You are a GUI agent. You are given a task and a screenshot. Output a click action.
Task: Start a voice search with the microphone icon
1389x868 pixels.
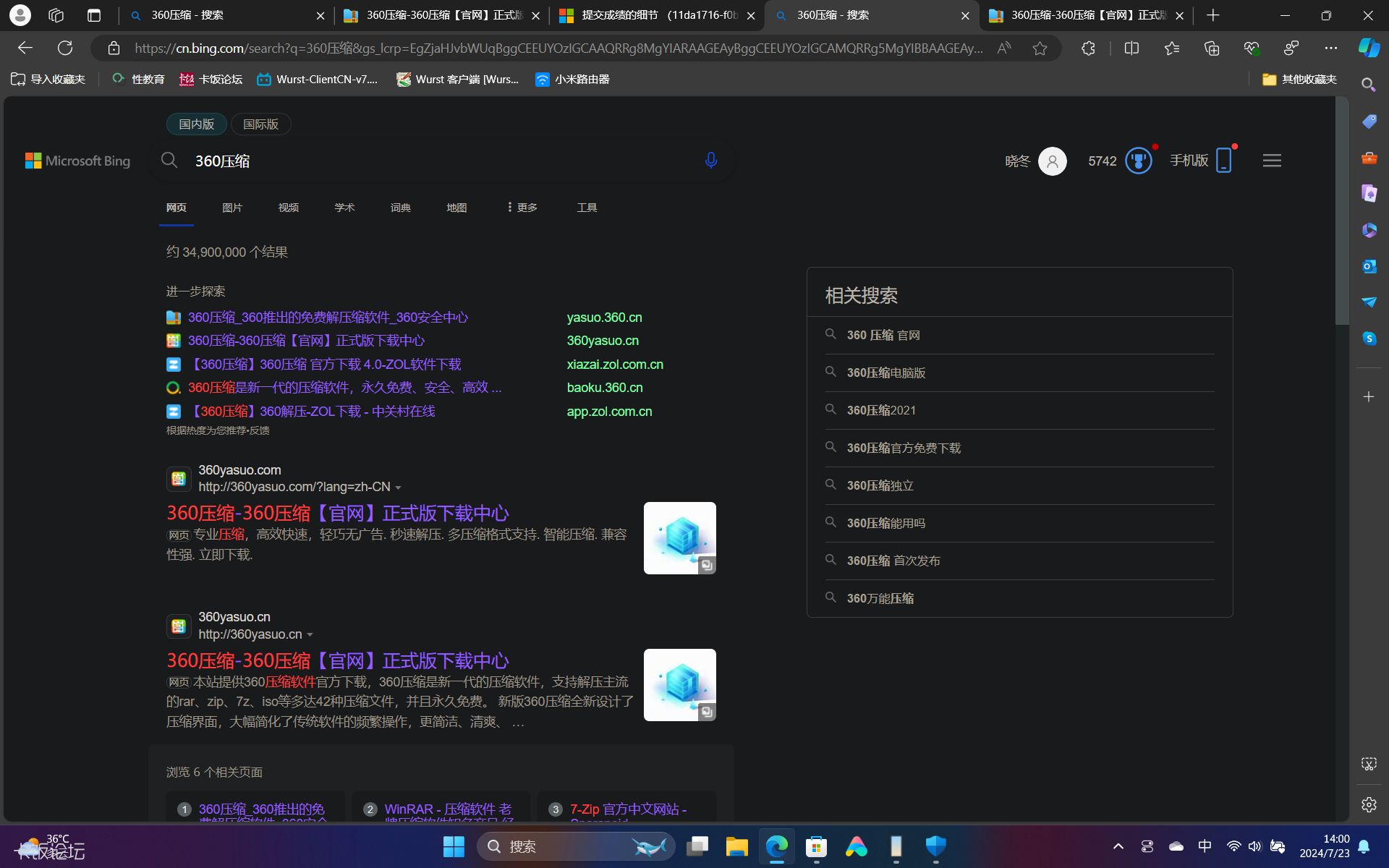710,161
